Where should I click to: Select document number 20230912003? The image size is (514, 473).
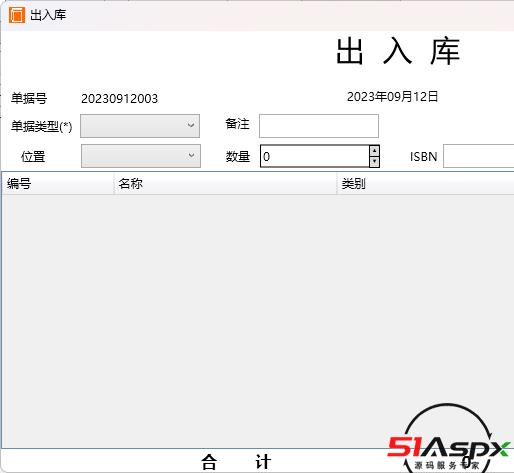click(x=119, y=99)
